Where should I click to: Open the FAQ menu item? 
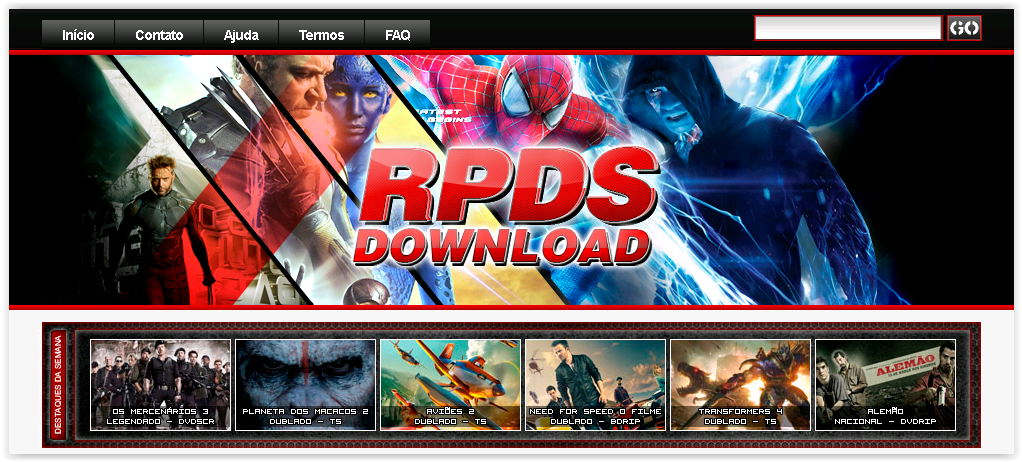[398, 35]
